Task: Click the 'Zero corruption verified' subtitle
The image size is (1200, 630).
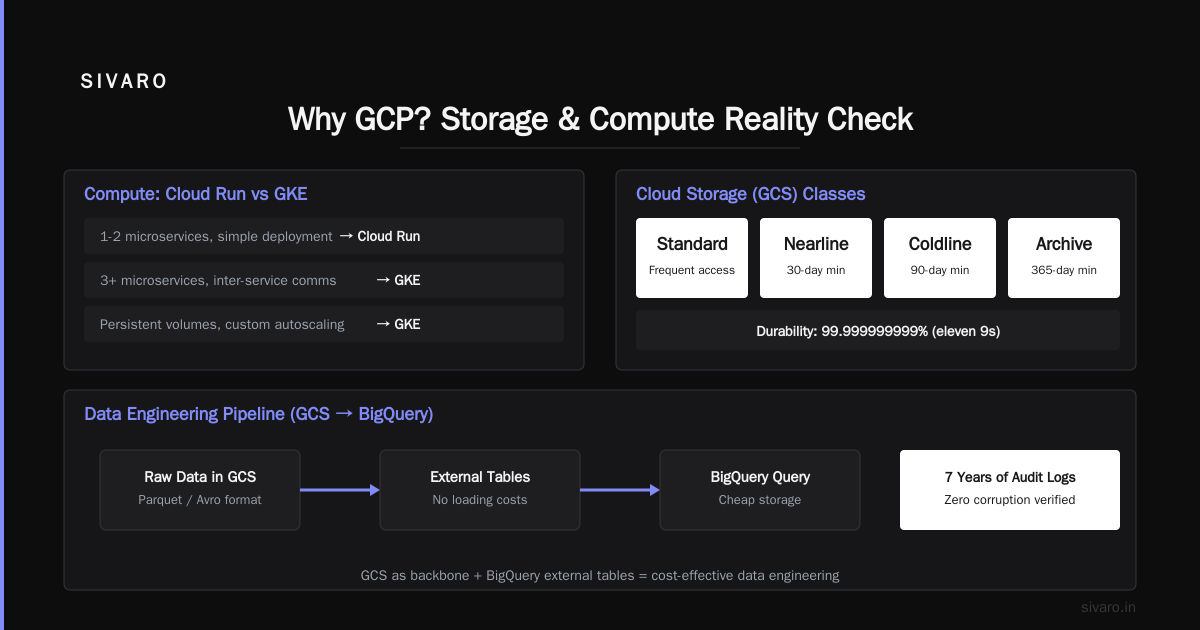Action: (1010, 500)
